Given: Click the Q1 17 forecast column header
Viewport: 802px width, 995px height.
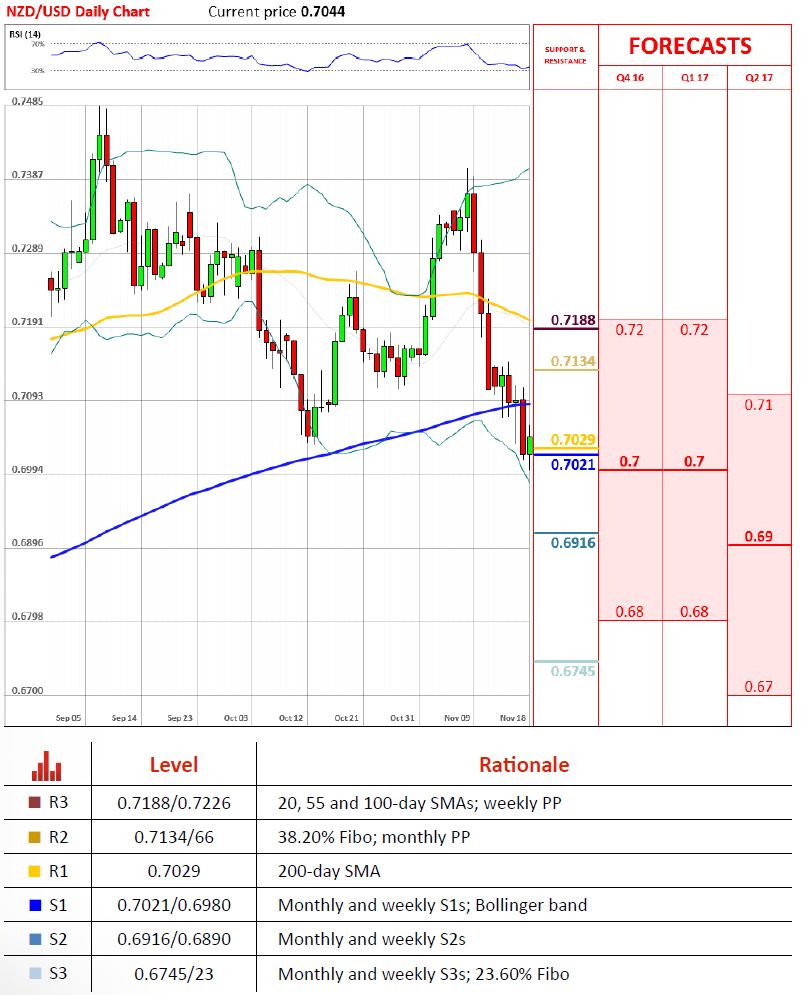Looking at the screenshot, I should (x=695, y=77).
